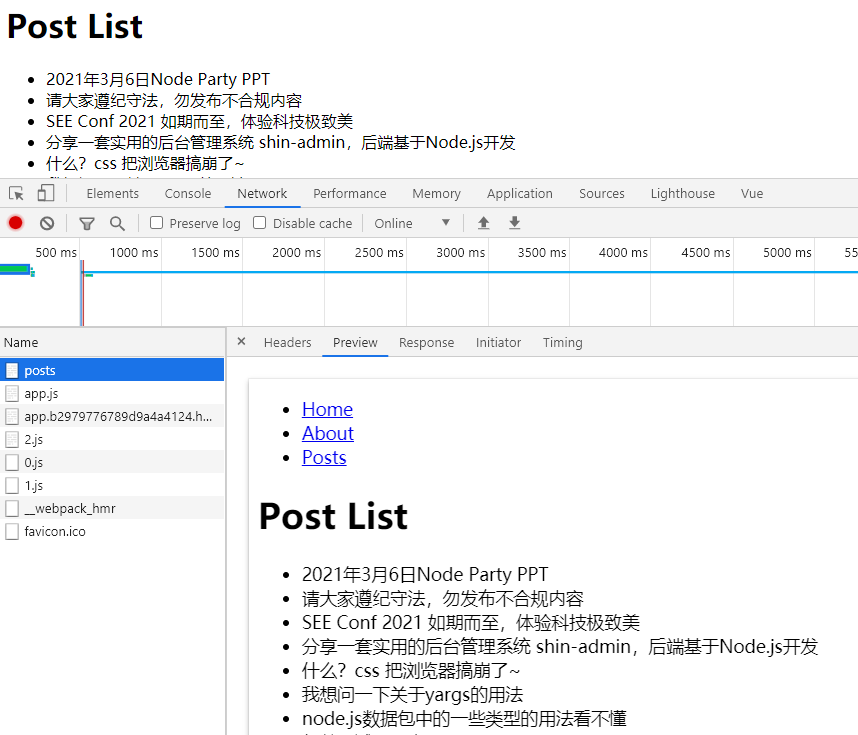Clear the network log
This screenshot has width=858, height=735.
click(47, 223)
